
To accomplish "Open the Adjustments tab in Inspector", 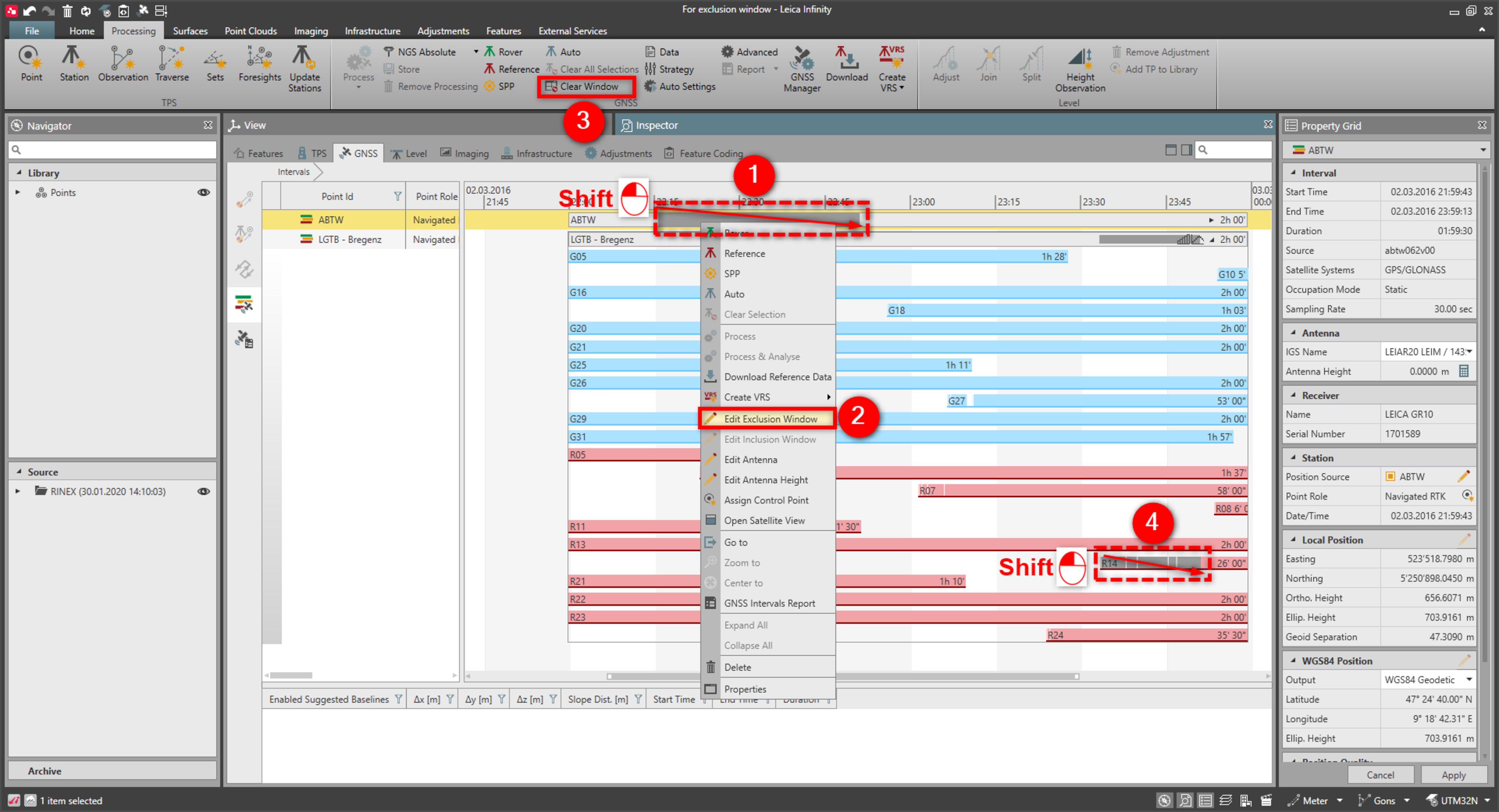I will pyautogui.click(x=618, y=153).
